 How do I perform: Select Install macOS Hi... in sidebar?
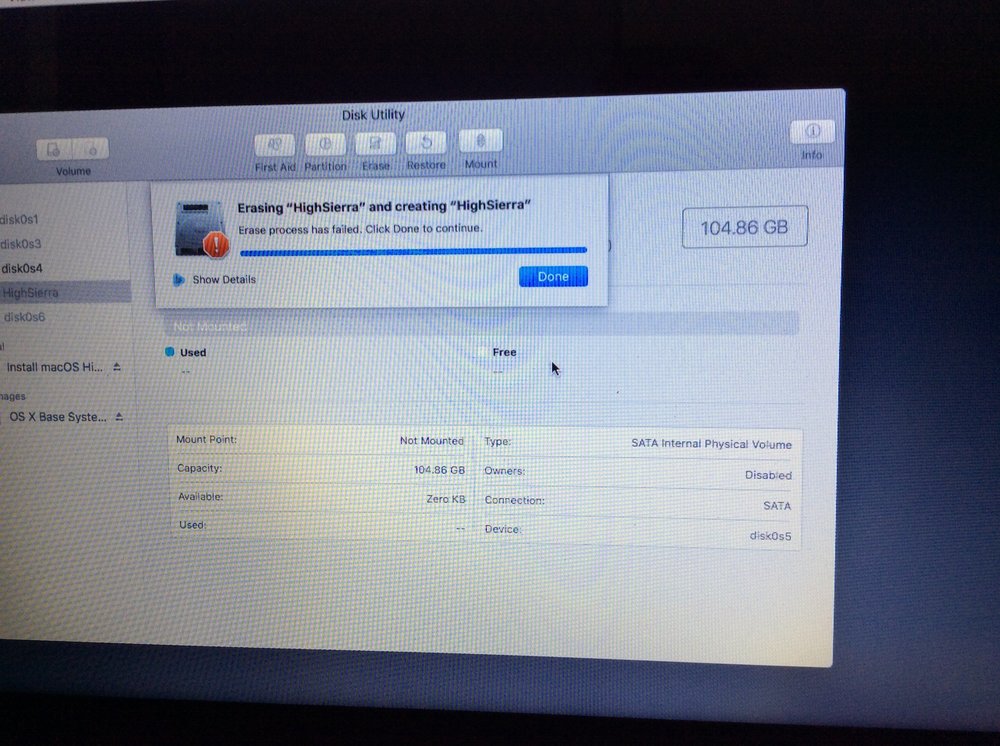[54, 367]
